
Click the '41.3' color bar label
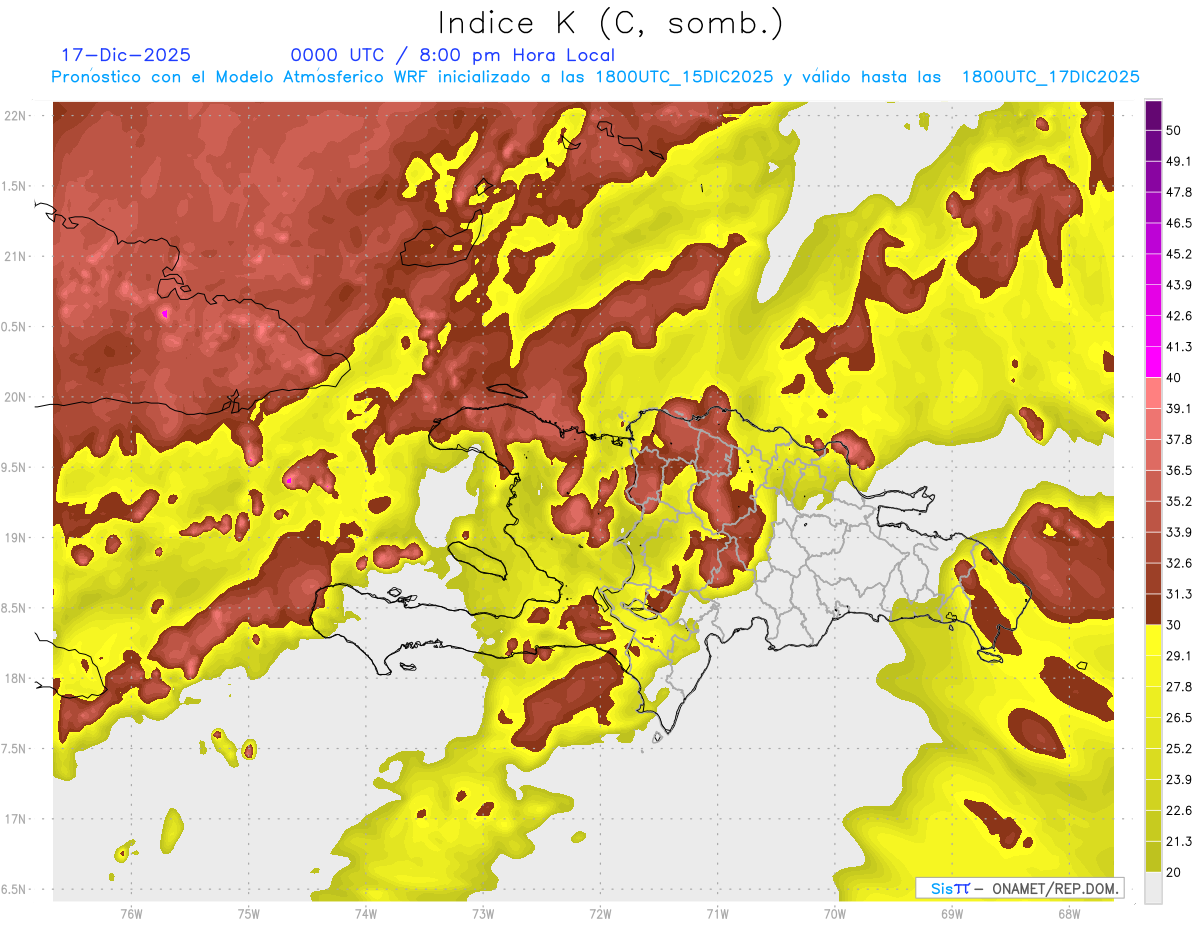(x=1179, y=346)
